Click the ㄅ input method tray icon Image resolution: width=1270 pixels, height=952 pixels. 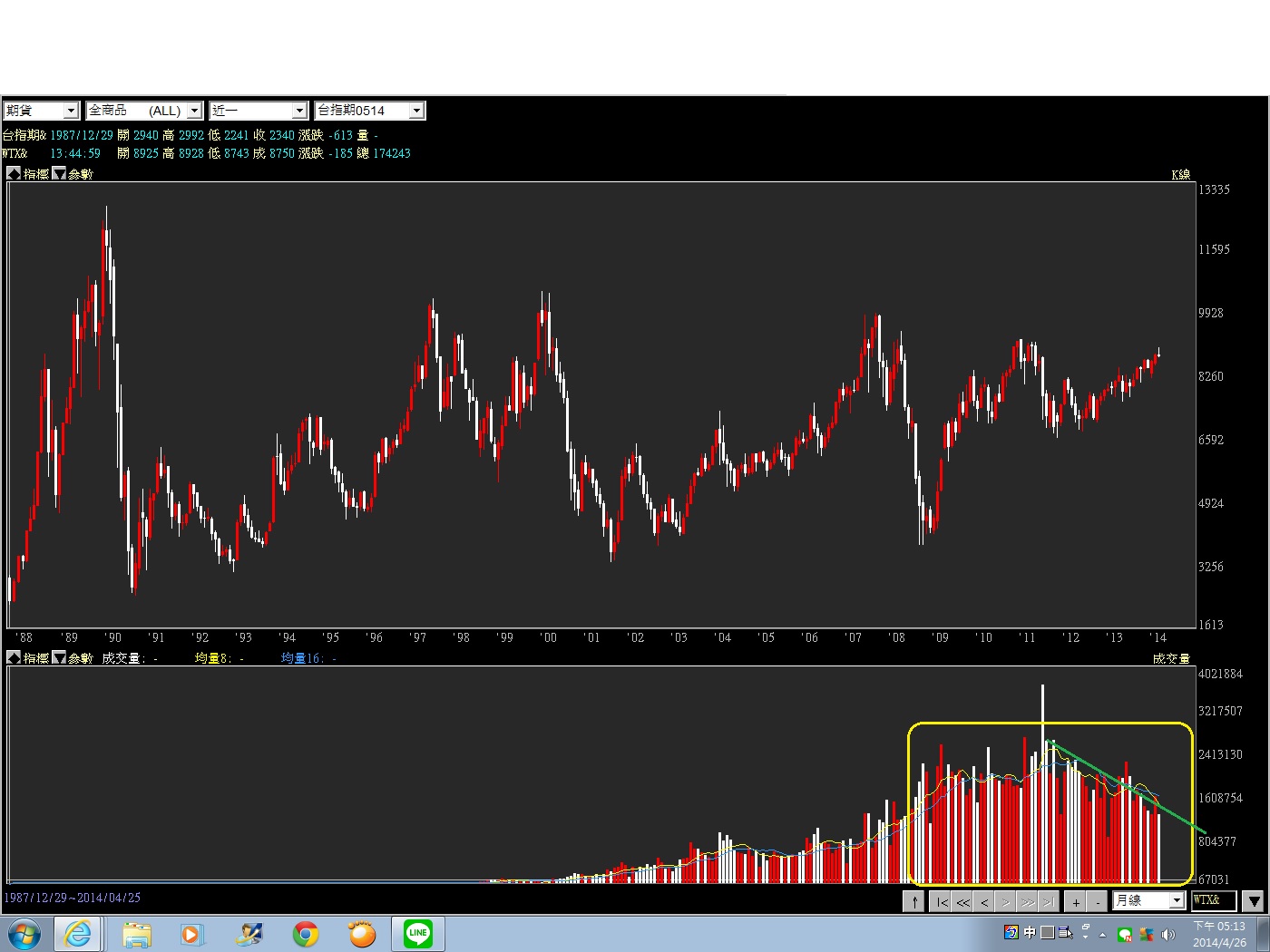coord(1011,932)
